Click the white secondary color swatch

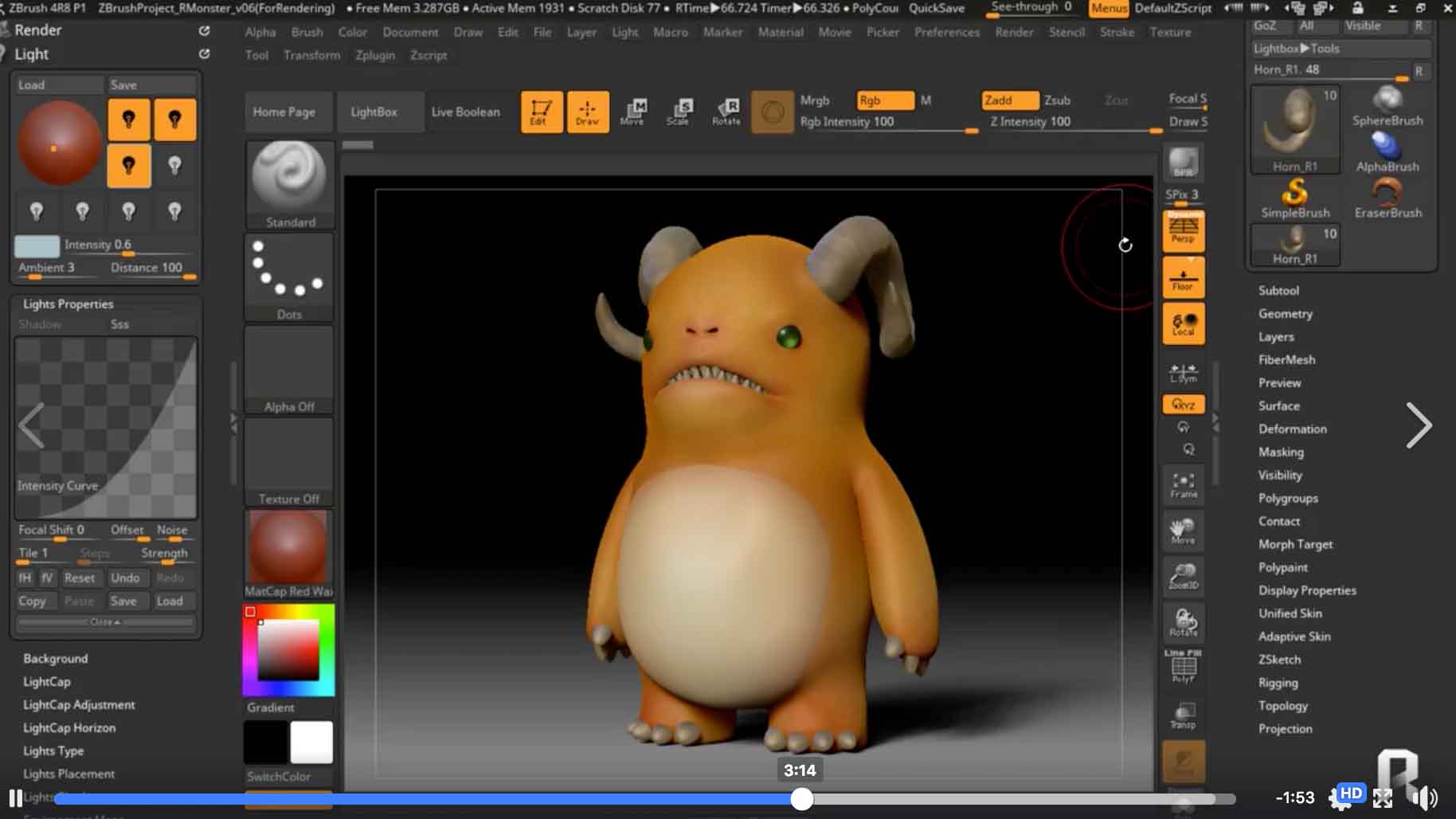(x=311, y=743)
